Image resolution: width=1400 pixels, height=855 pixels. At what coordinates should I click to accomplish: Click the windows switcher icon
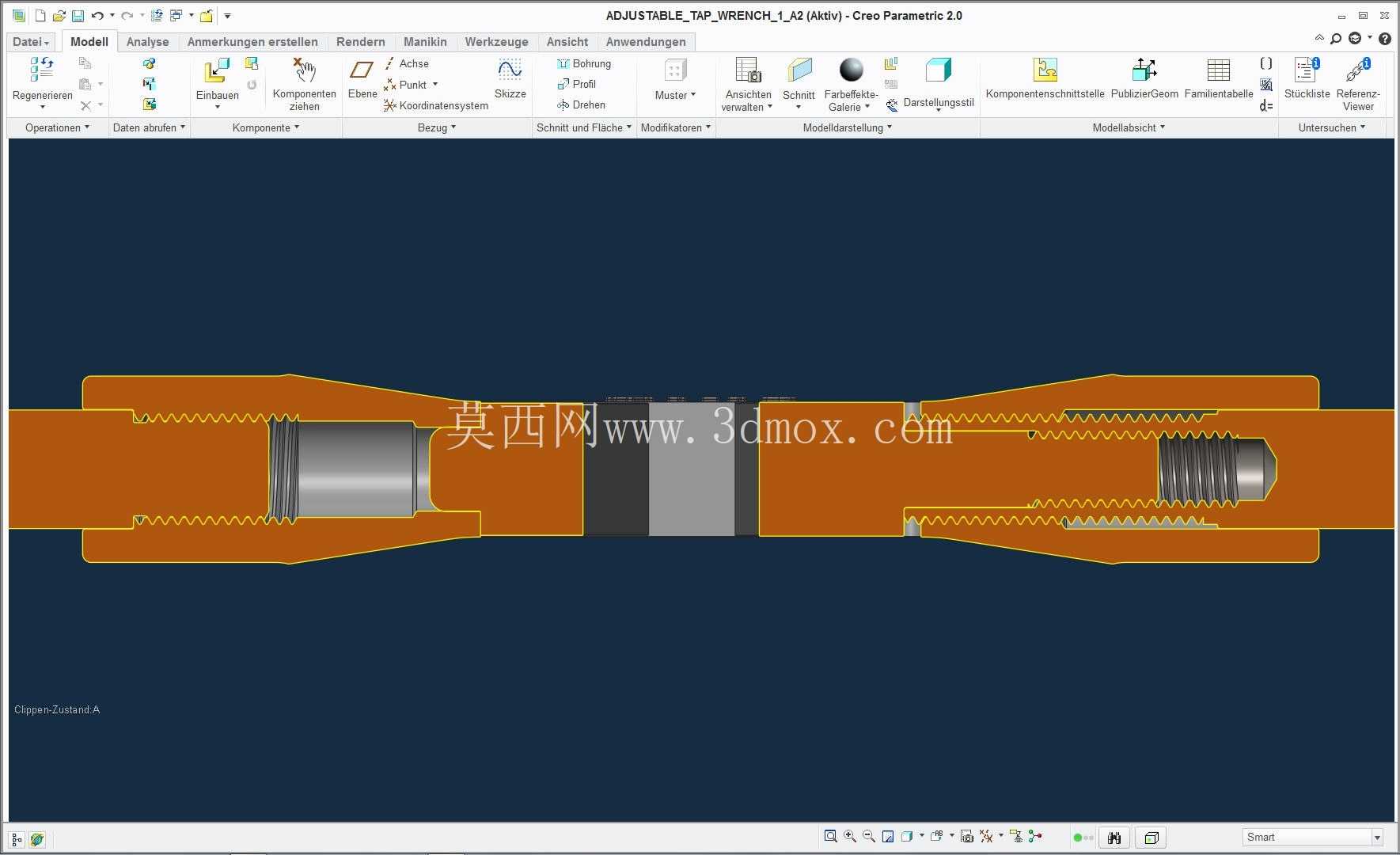click(176, 16)
